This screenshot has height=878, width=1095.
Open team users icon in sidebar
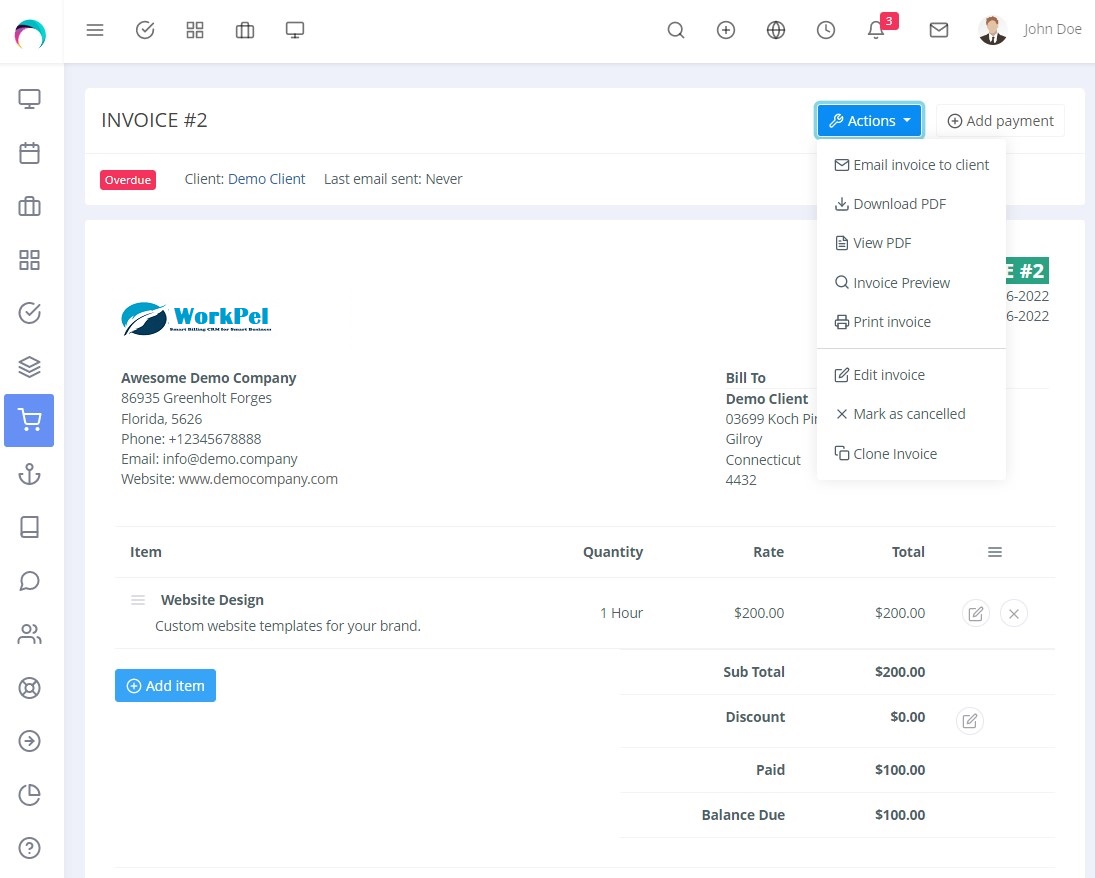tap(29, 634)
